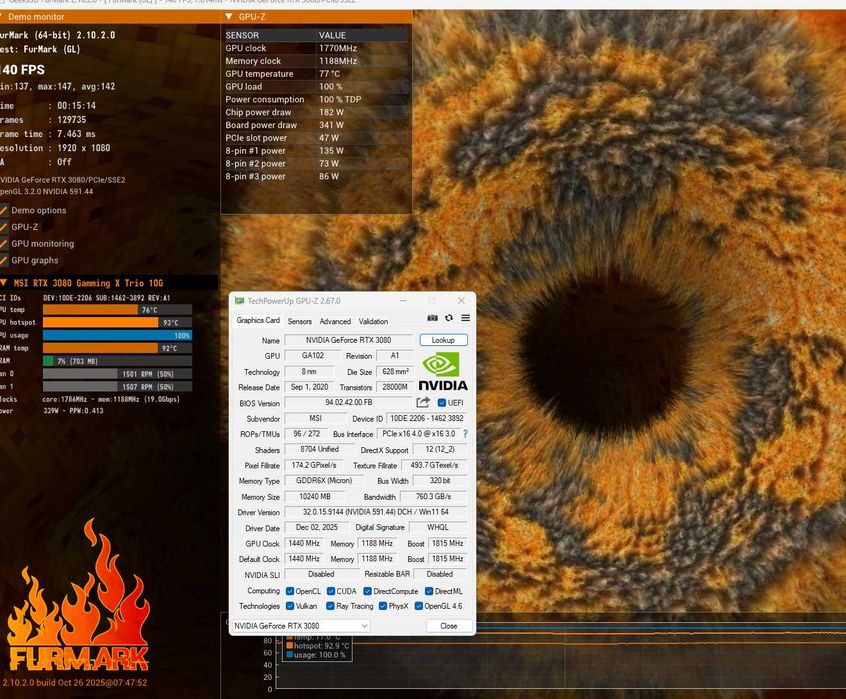
Task: Click the FurMark flame logo
Action: 79,596
